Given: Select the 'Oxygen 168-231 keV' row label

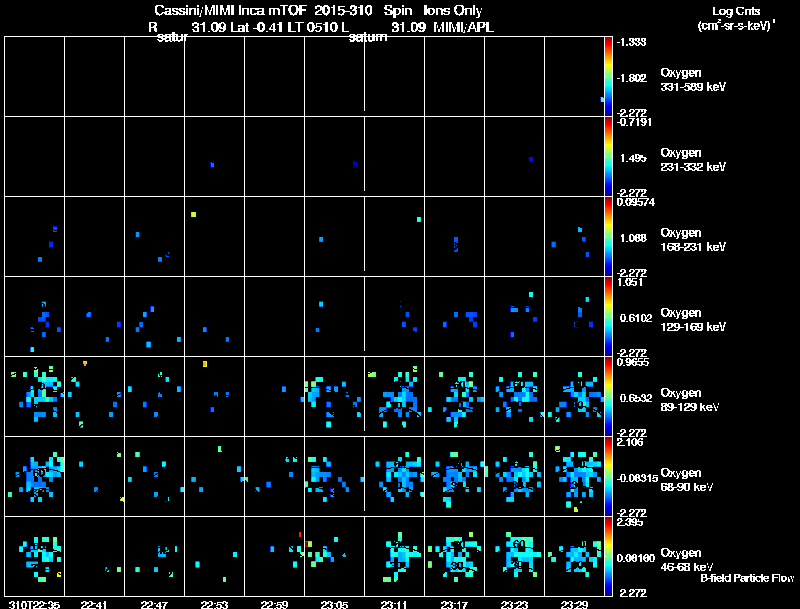Looking at the screenshot, I should [x=693, y=240].
